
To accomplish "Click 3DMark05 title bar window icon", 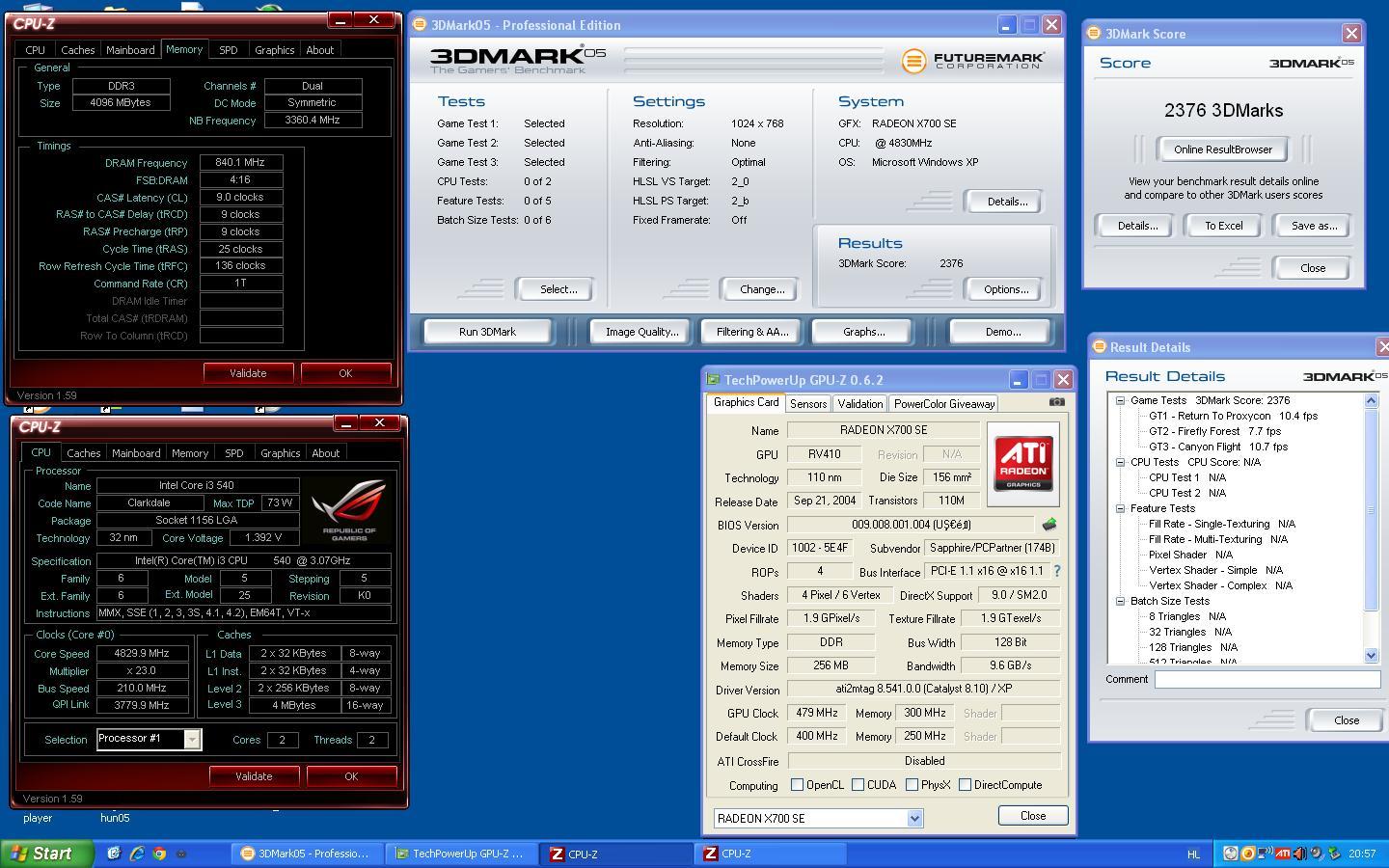I will pos(420,25).
